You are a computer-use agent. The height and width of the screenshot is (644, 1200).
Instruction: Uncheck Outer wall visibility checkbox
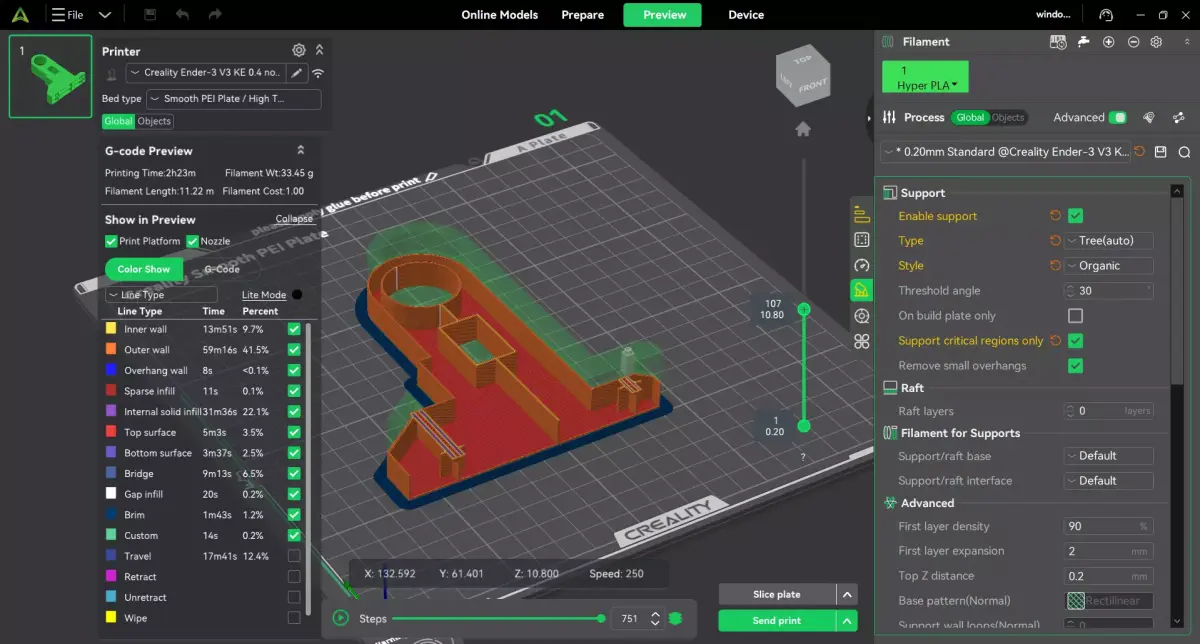click(x=294, y=350)
